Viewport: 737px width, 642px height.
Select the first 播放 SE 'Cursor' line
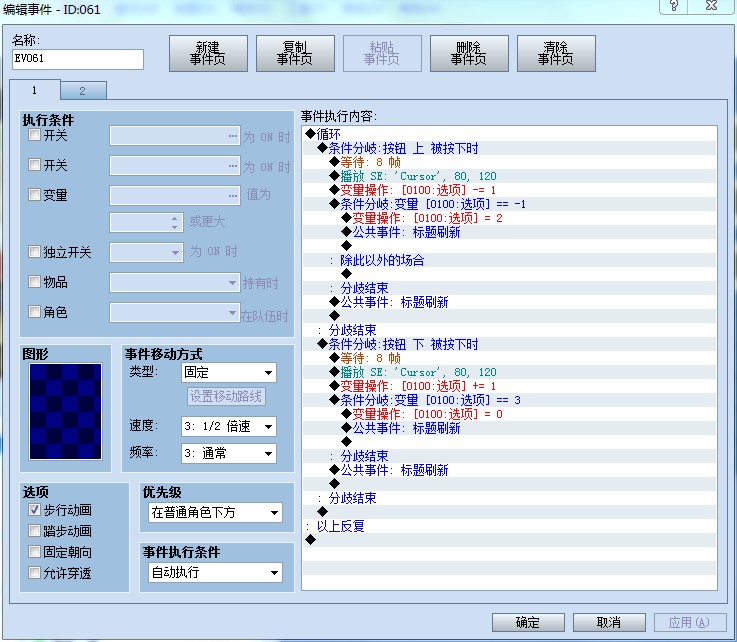(x=510, y=176)
